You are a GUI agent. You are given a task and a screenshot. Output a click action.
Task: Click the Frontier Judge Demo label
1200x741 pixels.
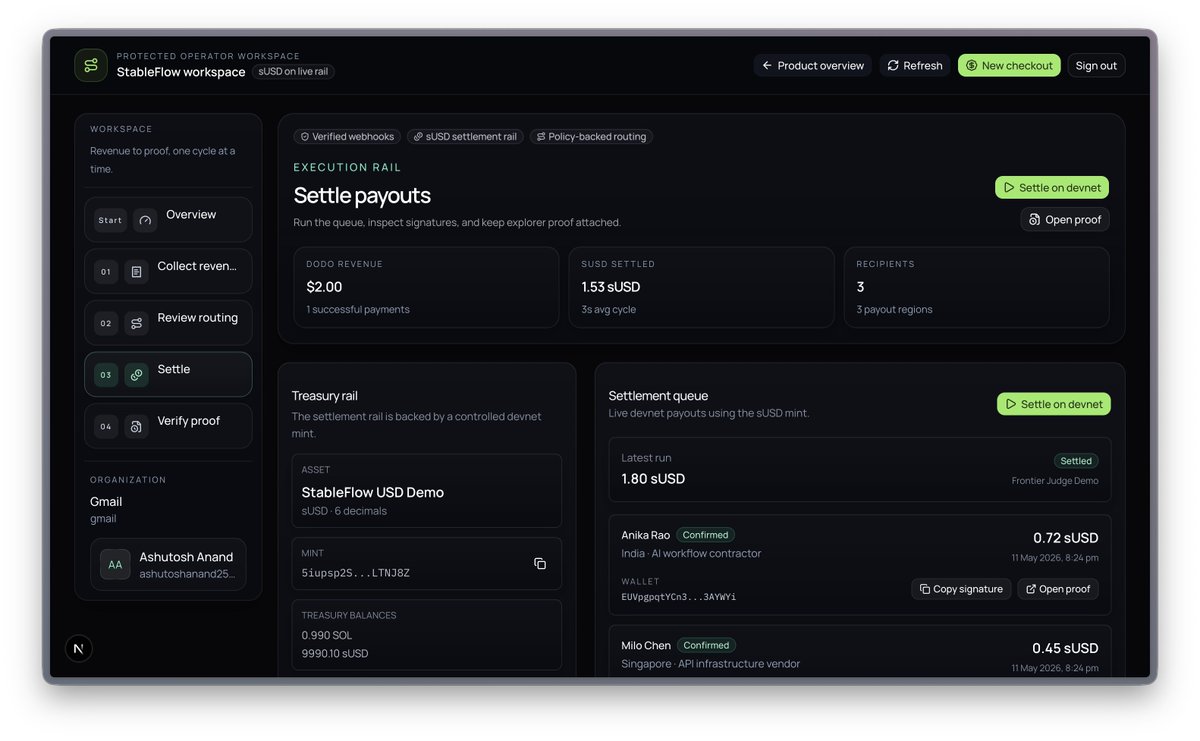[x=1055, y=481]
